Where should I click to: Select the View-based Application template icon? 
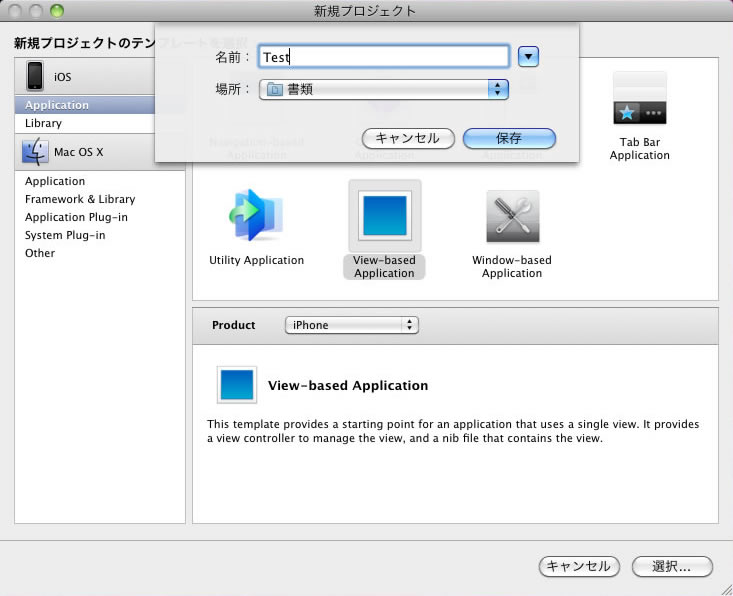[x=385, y=215]
